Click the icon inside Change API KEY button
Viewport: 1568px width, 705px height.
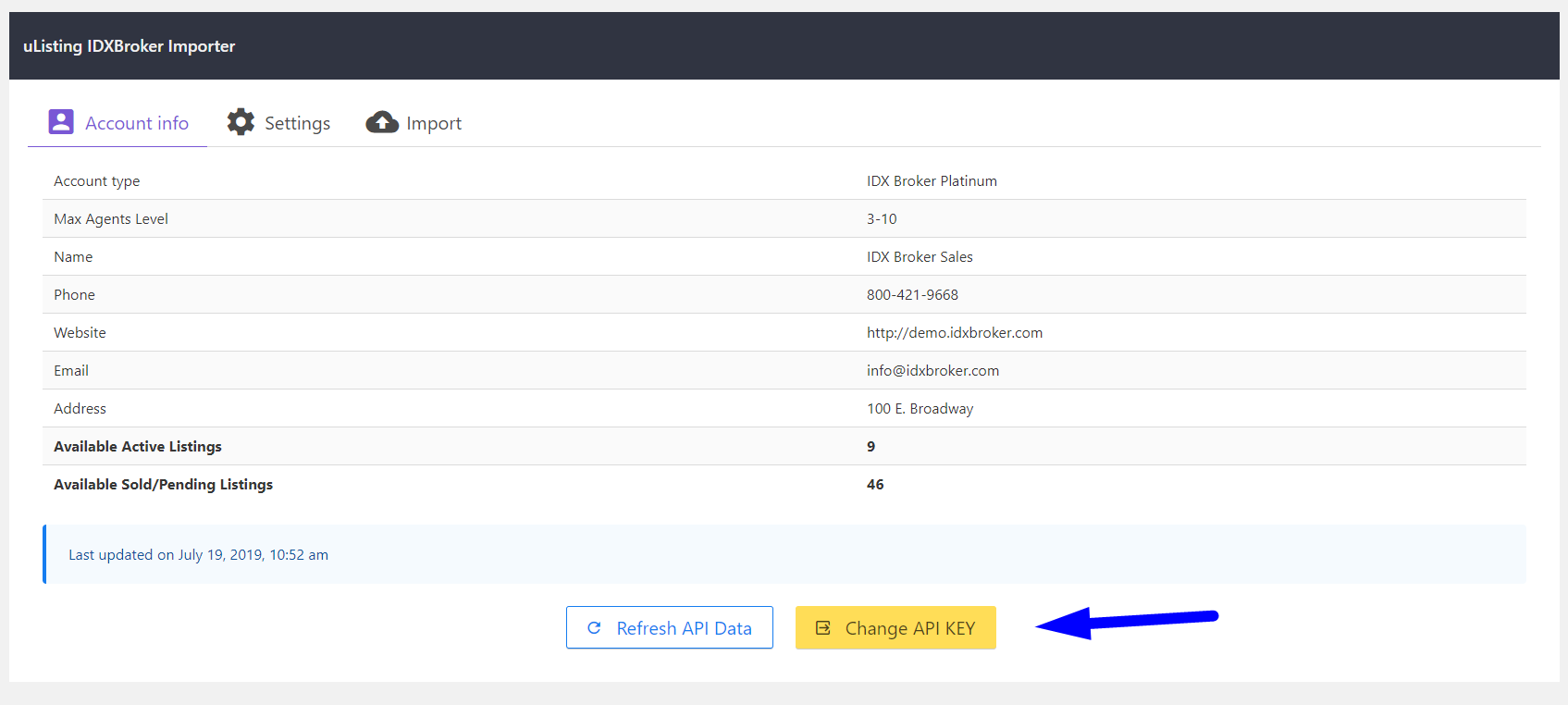pyautogui.click(x=822, y=628)
